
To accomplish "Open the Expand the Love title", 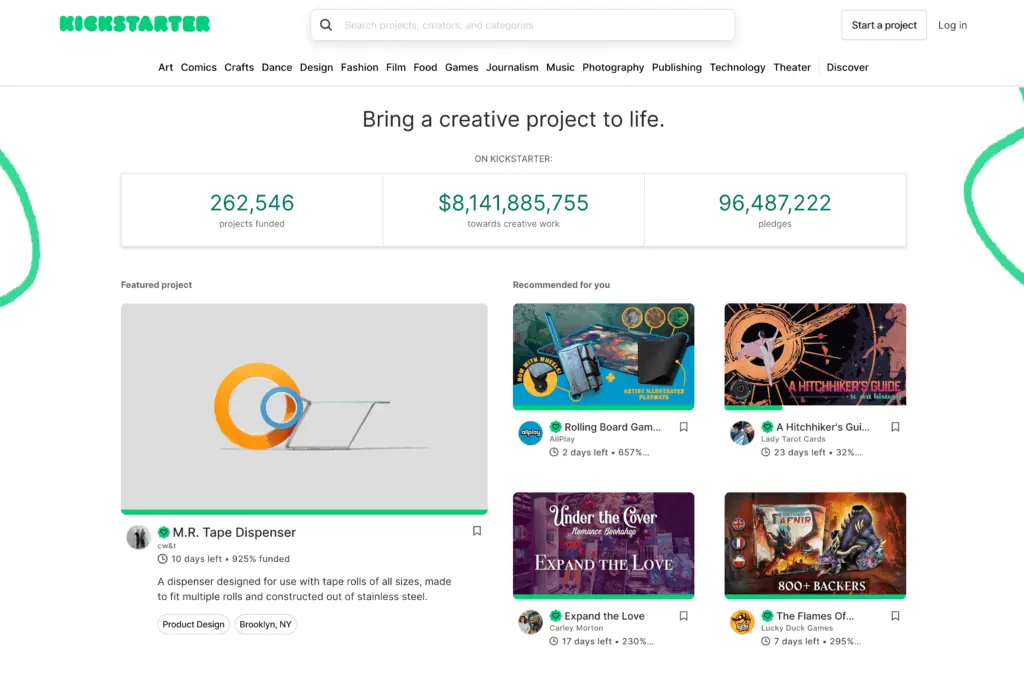I will pos(604,616).
